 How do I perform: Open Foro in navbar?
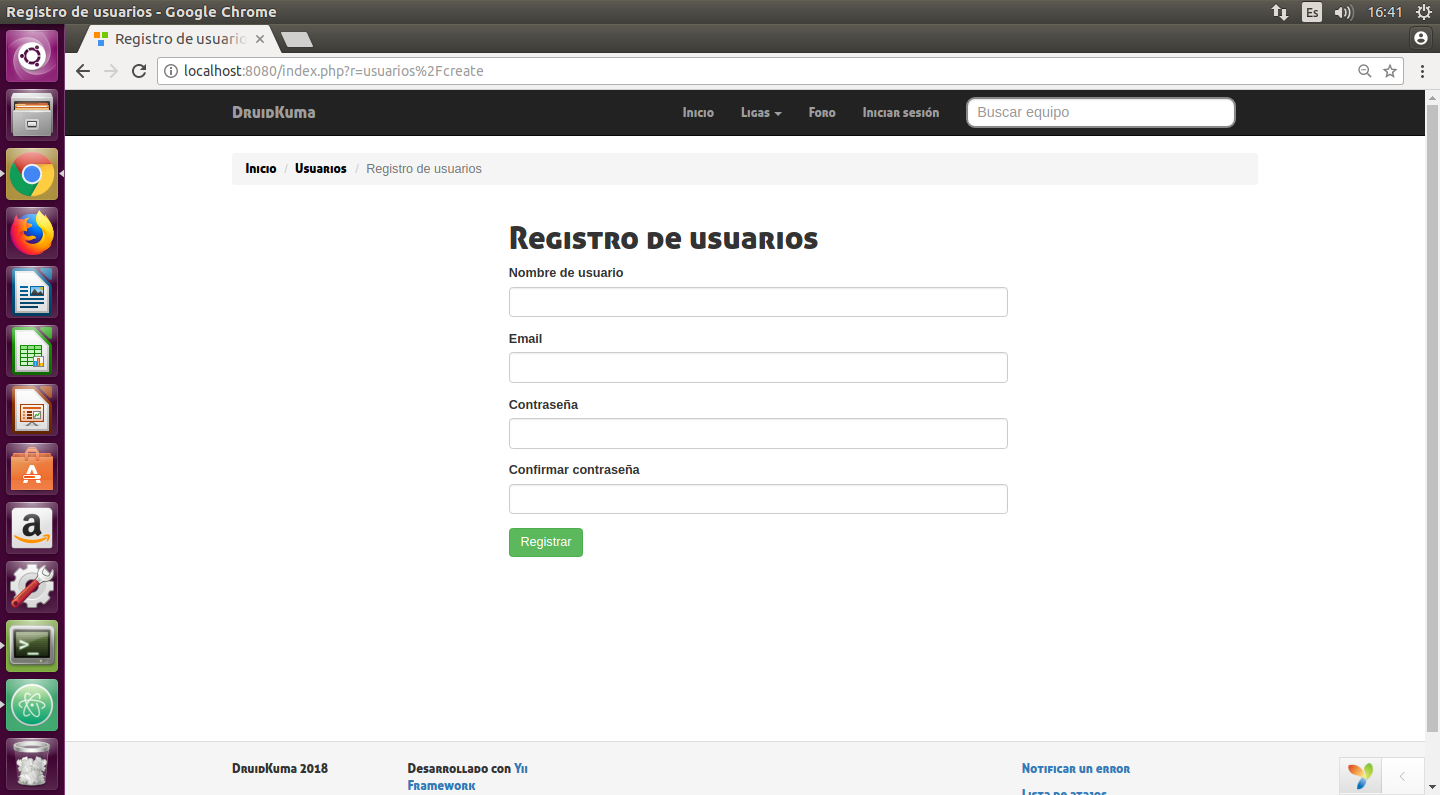(x=822, y=113)
